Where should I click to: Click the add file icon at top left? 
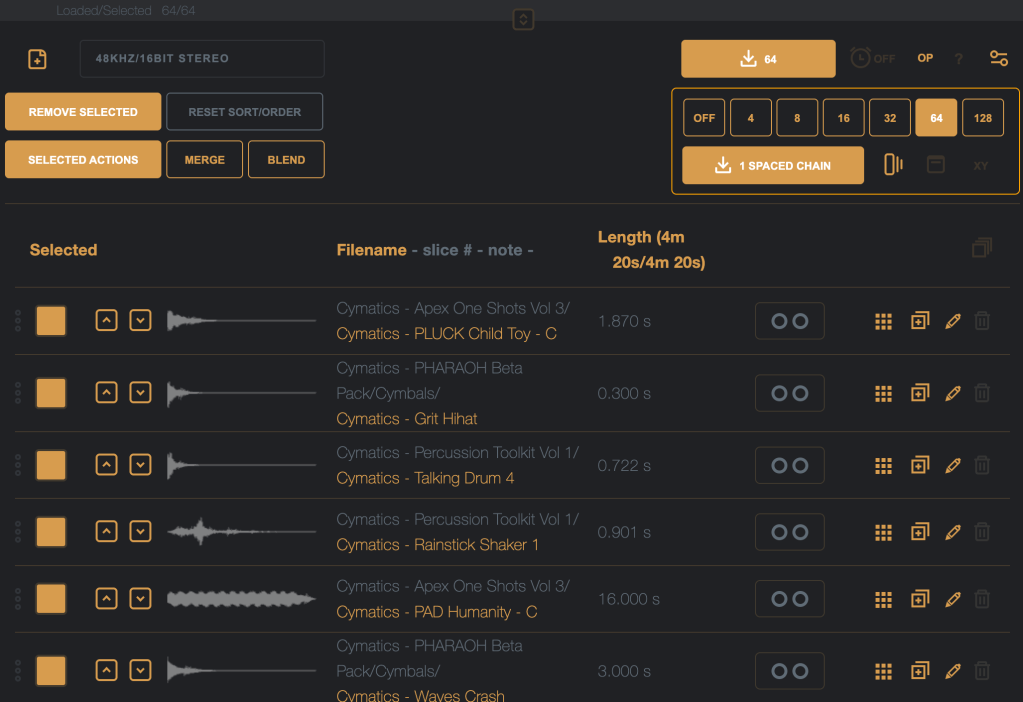click(x=37, y=59)
